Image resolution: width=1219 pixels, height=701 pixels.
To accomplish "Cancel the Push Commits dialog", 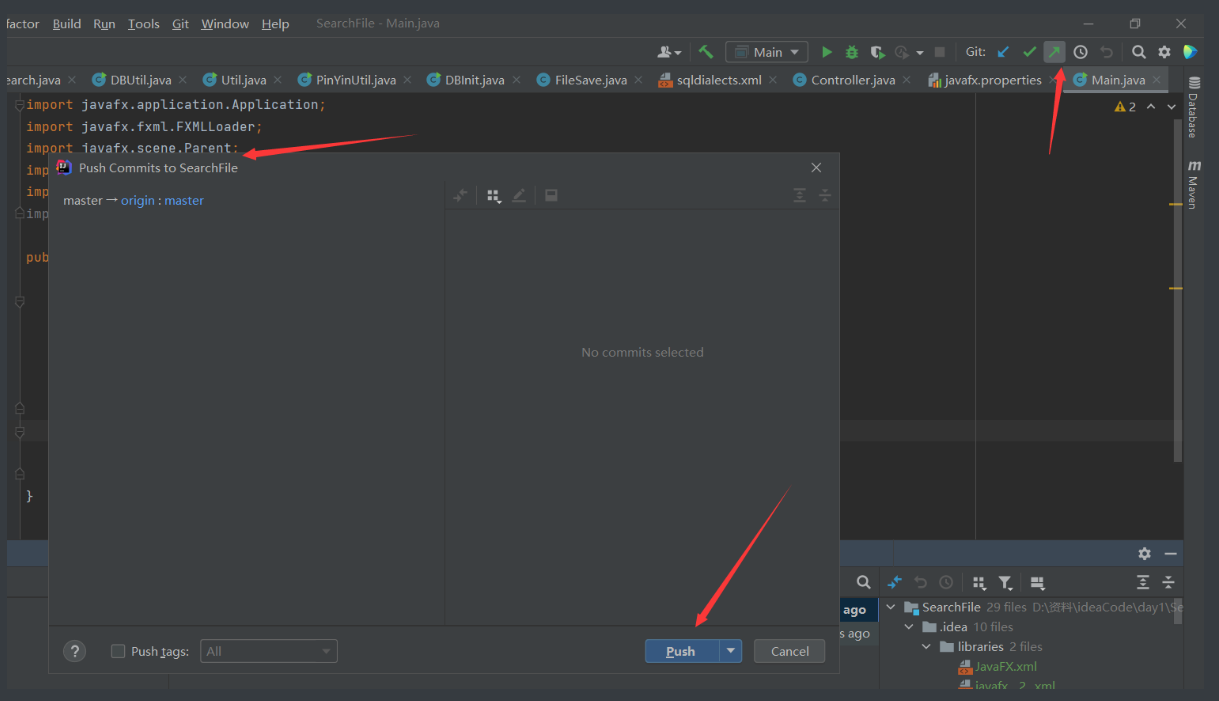I will coord(790,651).
